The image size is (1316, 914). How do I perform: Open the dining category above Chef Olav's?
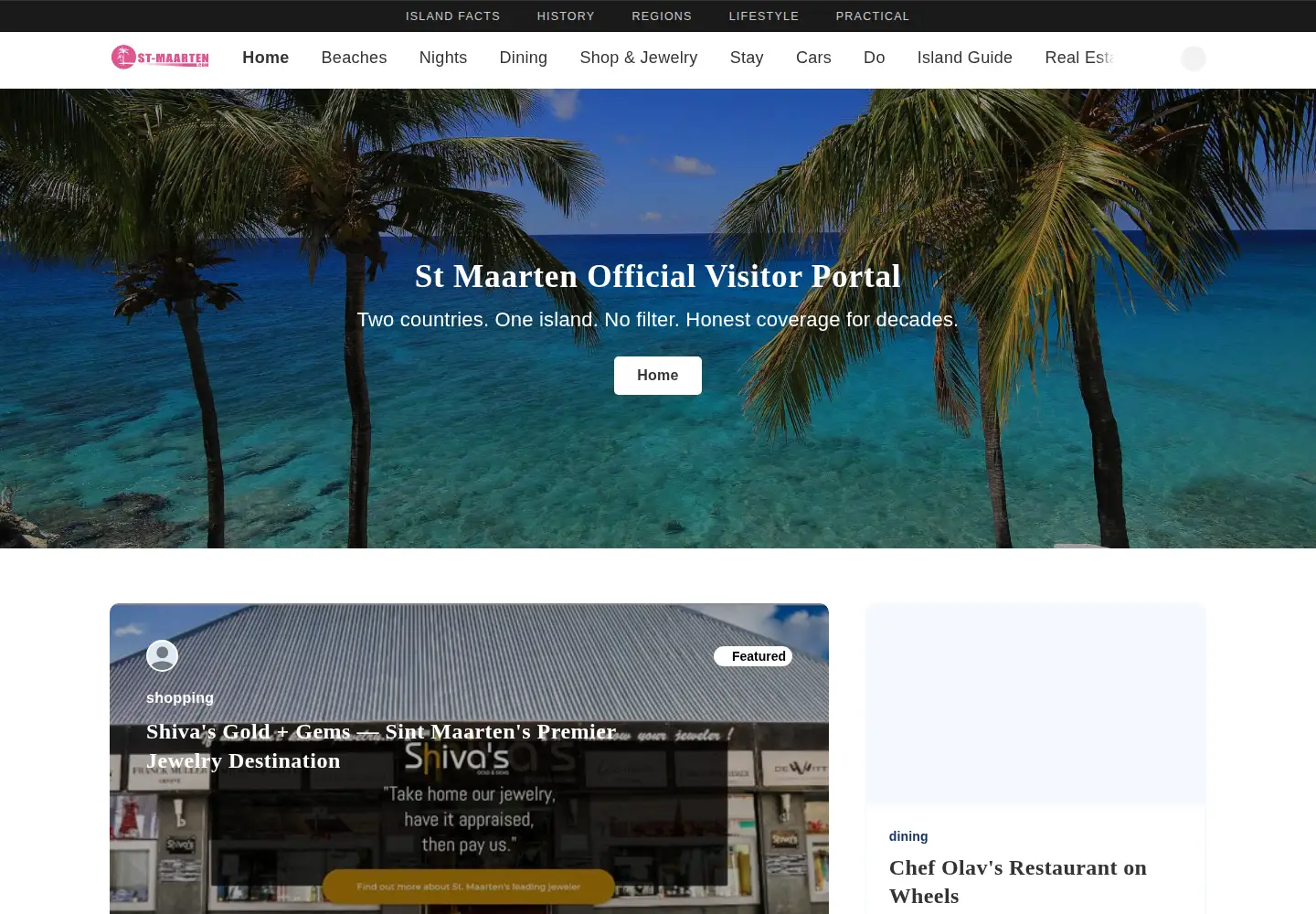[908, 836]
